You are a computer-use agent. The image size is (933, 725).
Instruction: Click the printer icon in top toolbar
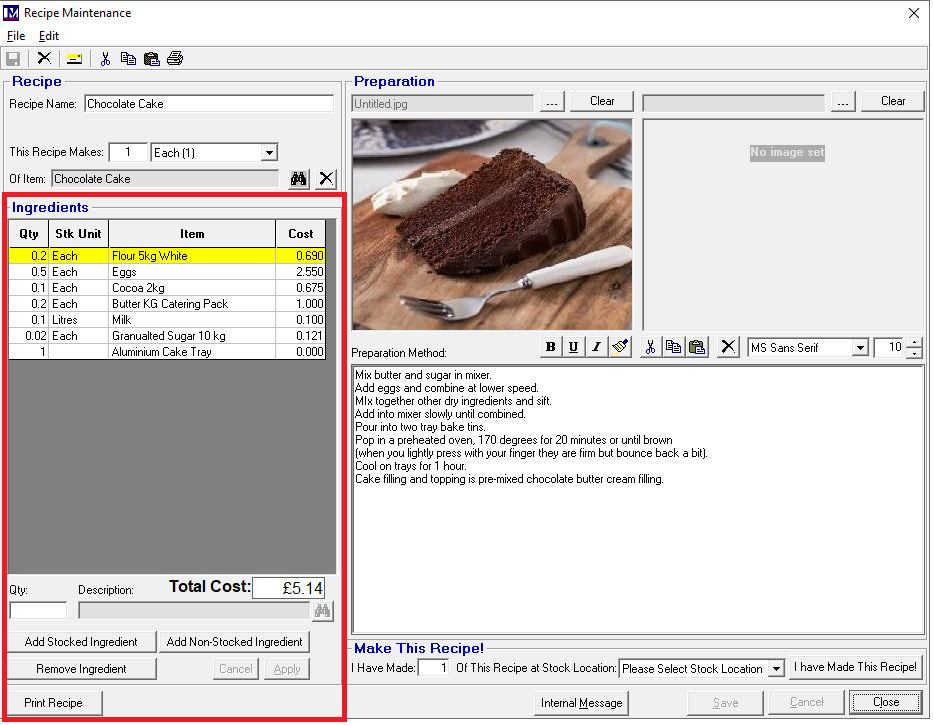[x=175, y=58]
